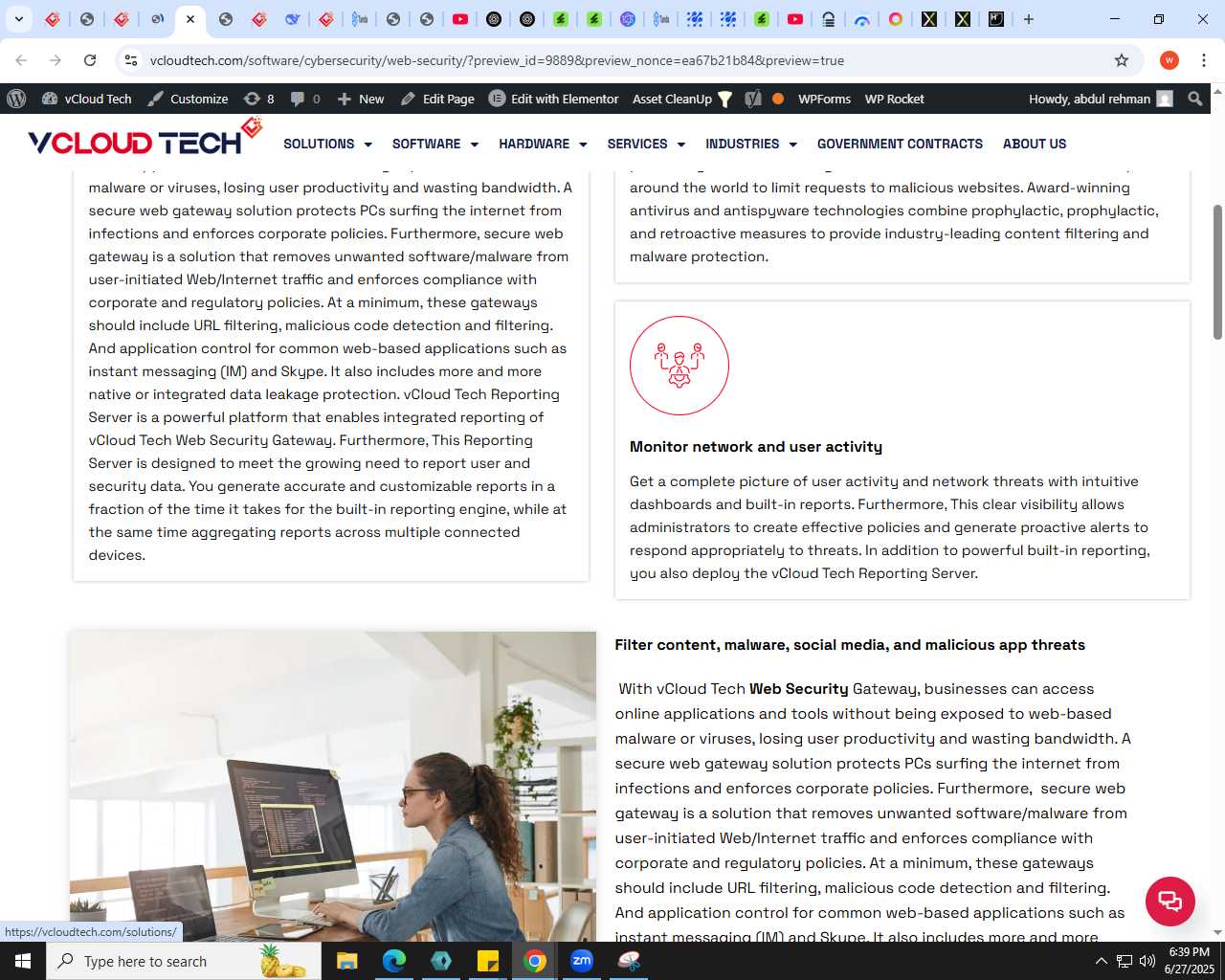Click Edit Page in the admin bar

[x=437, y=99]
